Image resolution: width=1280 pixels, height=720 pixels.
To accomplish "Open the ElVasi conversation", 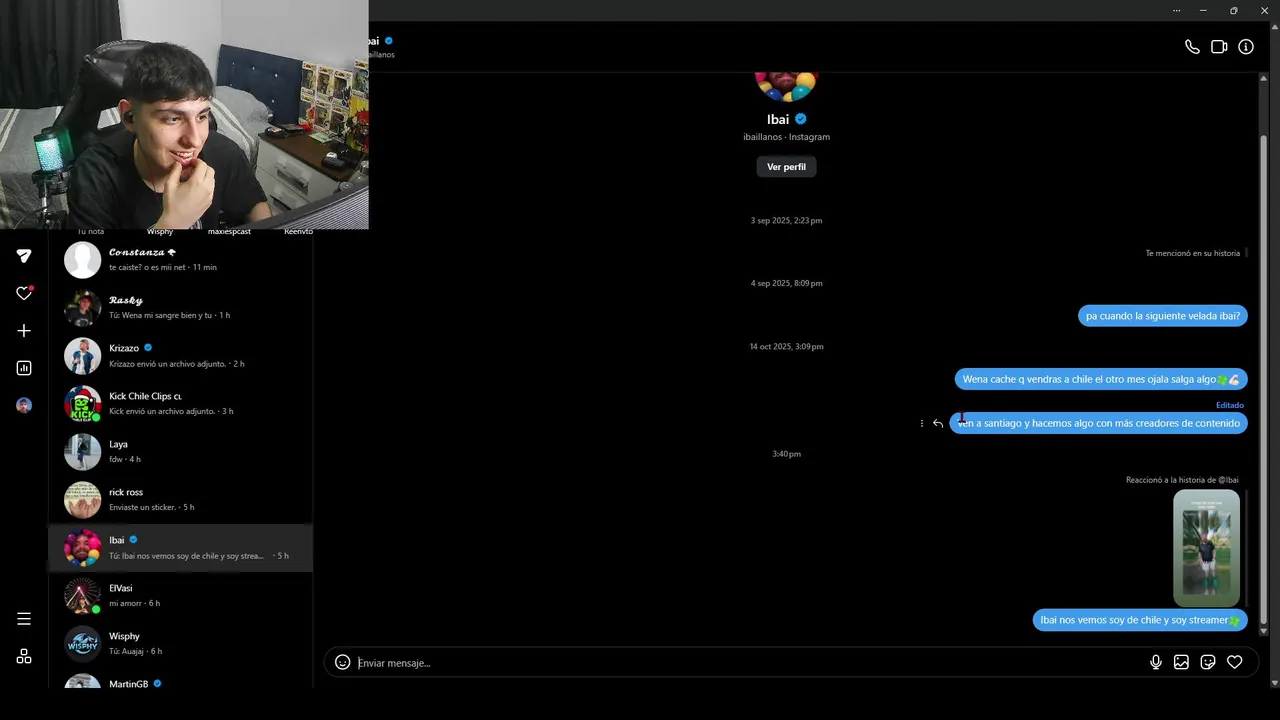I will pyautogui.click(x=180, y=596).
